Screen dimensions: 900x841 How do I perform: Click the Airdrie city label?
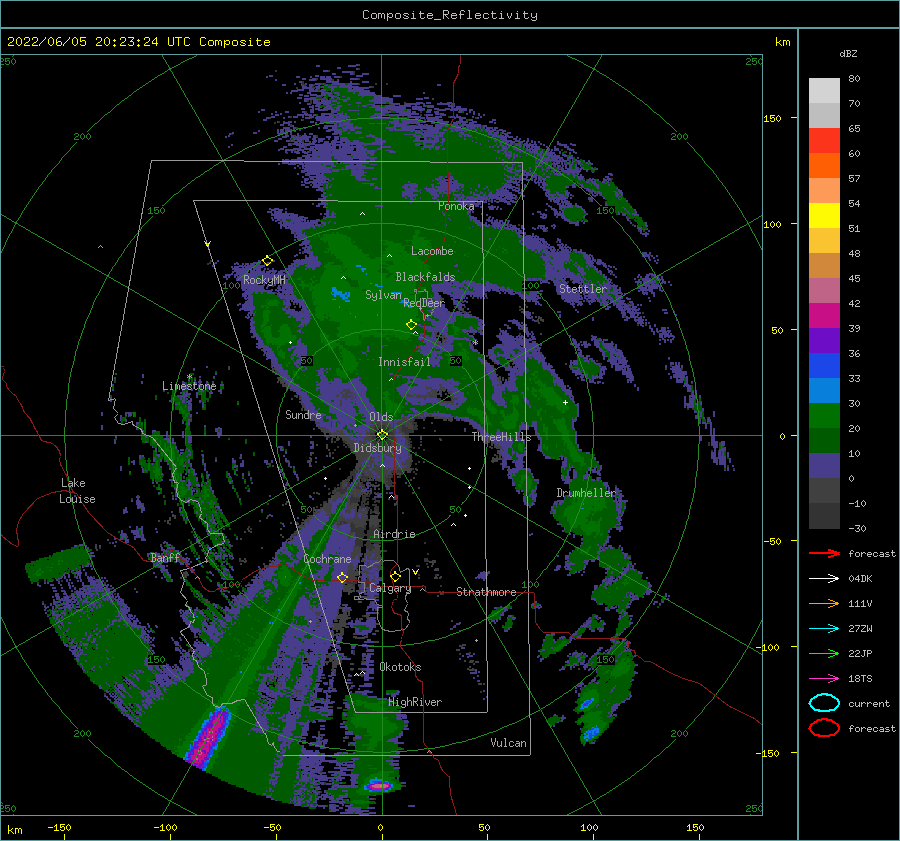pyautogui.click(x=394, y=534)
